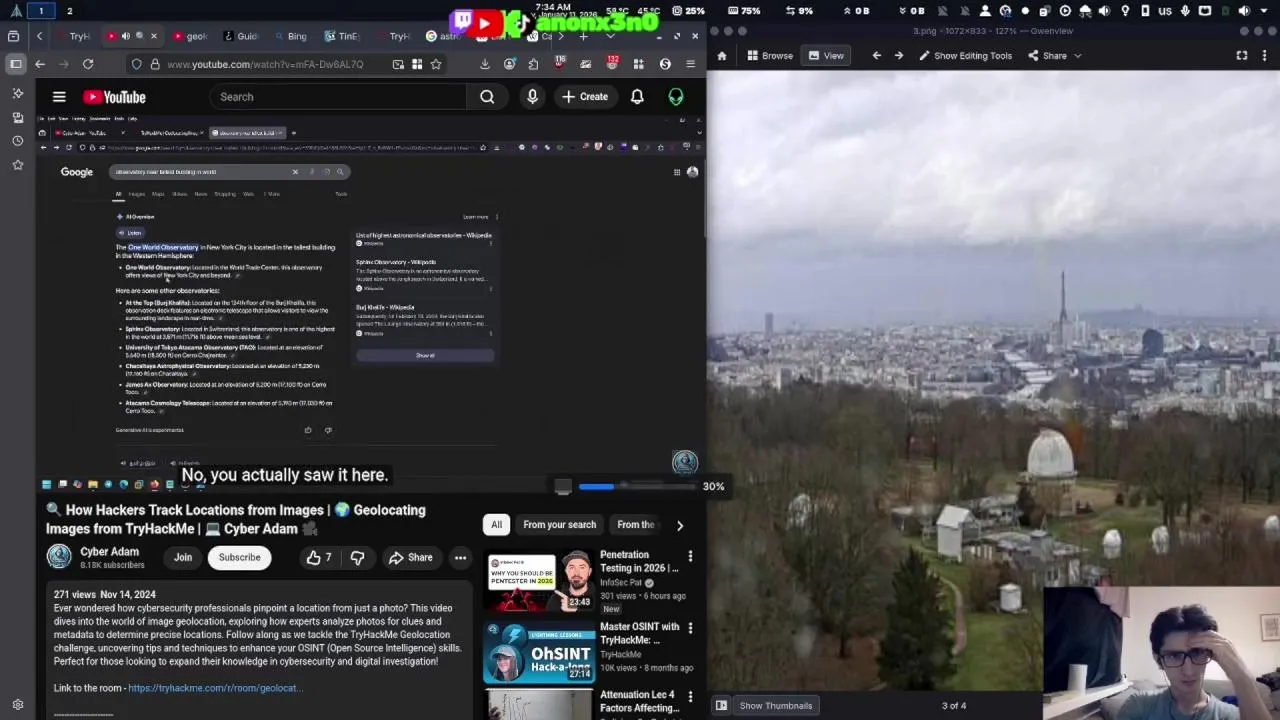
Task: Mute the playing YouTube tab audio
Action: pyautogui.click(x=126, y=36)
